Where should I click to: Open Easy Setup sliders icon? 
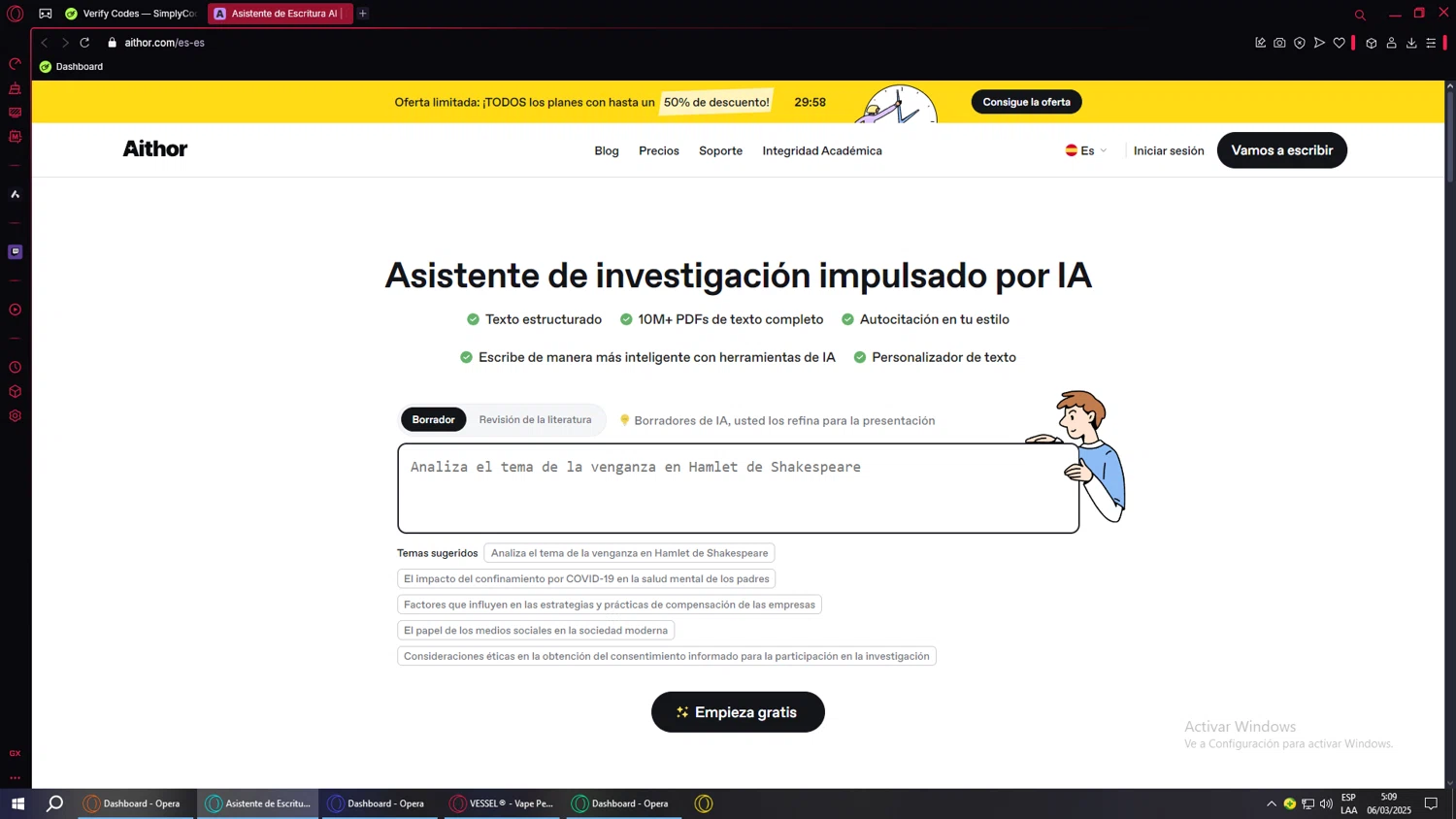point(1431,43)
